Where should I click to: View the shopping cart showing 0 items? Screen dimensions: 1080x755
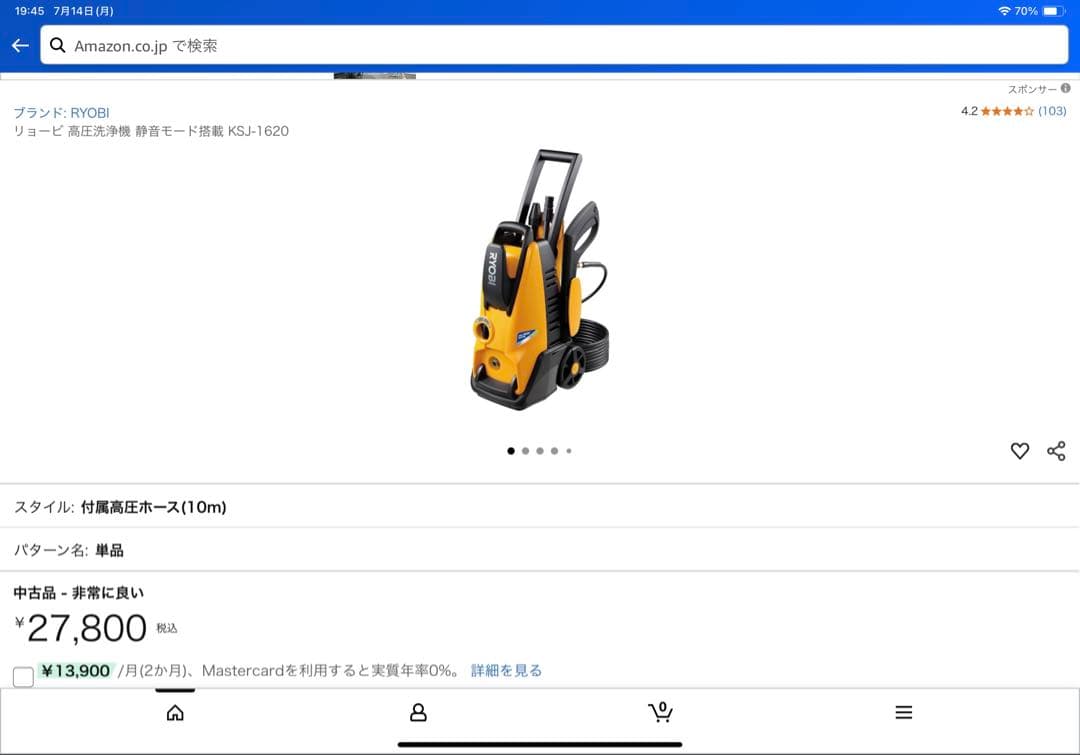[x=660, y=712]
